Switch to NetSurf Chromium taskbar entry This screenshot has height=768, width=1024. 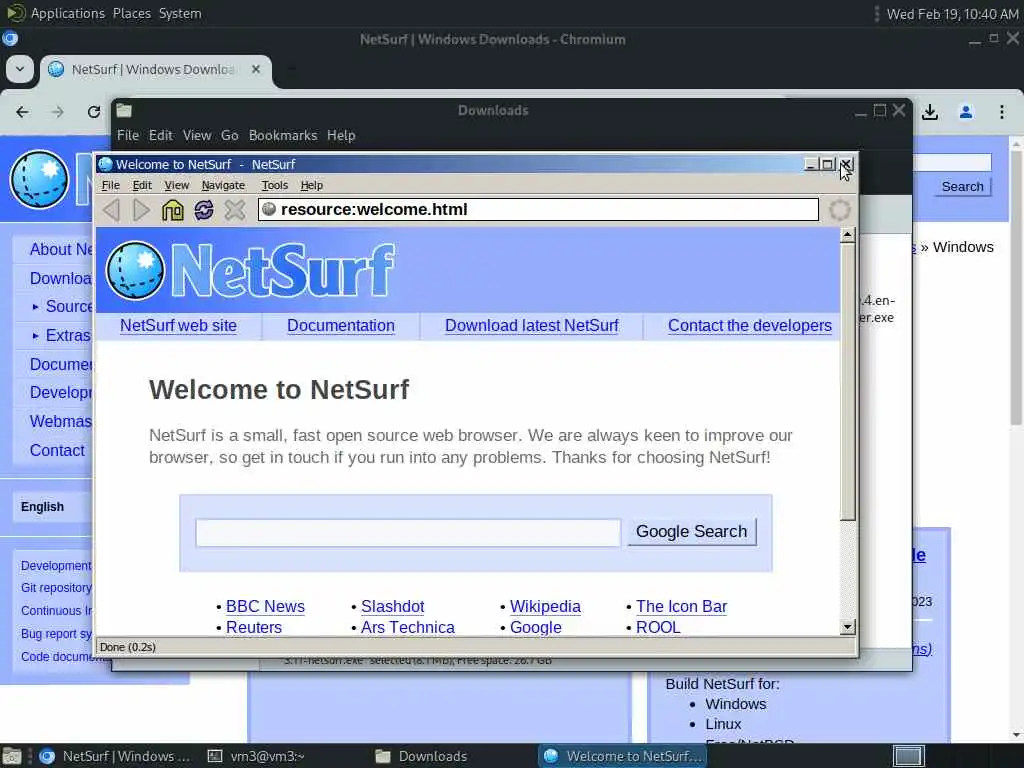tap(114, 756)
